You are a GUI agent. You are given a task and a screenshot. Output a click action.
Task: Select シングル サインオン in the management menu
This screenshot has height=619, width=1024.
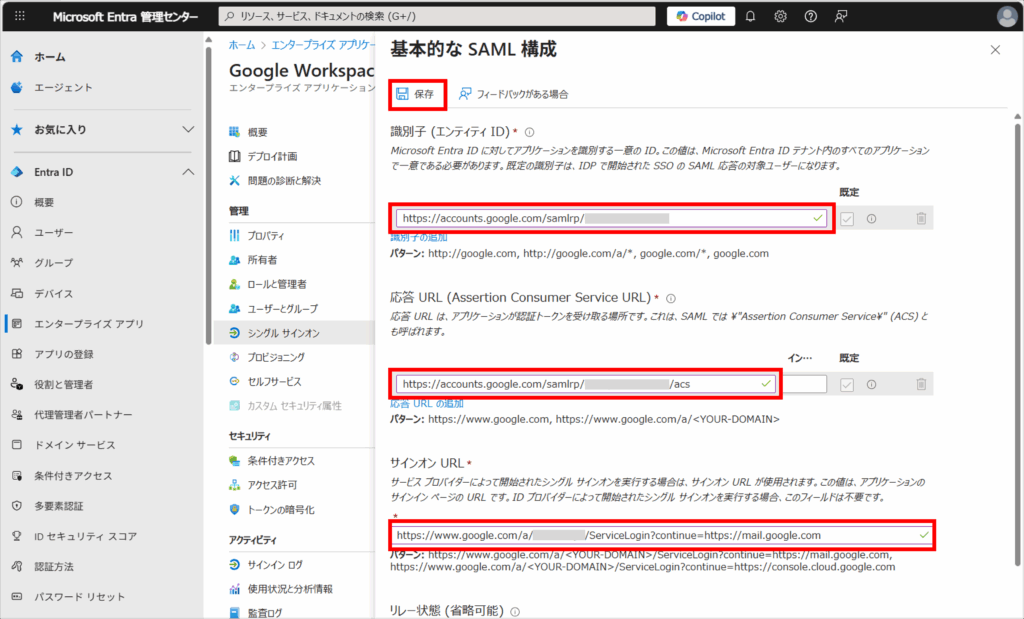click(284, 333)
